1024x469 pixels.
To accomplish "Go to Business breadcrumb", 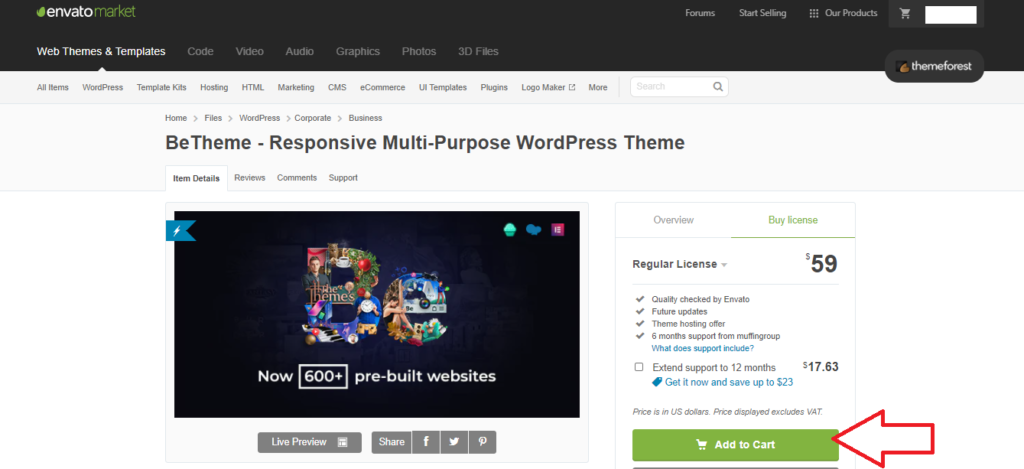I will point(366,118).
